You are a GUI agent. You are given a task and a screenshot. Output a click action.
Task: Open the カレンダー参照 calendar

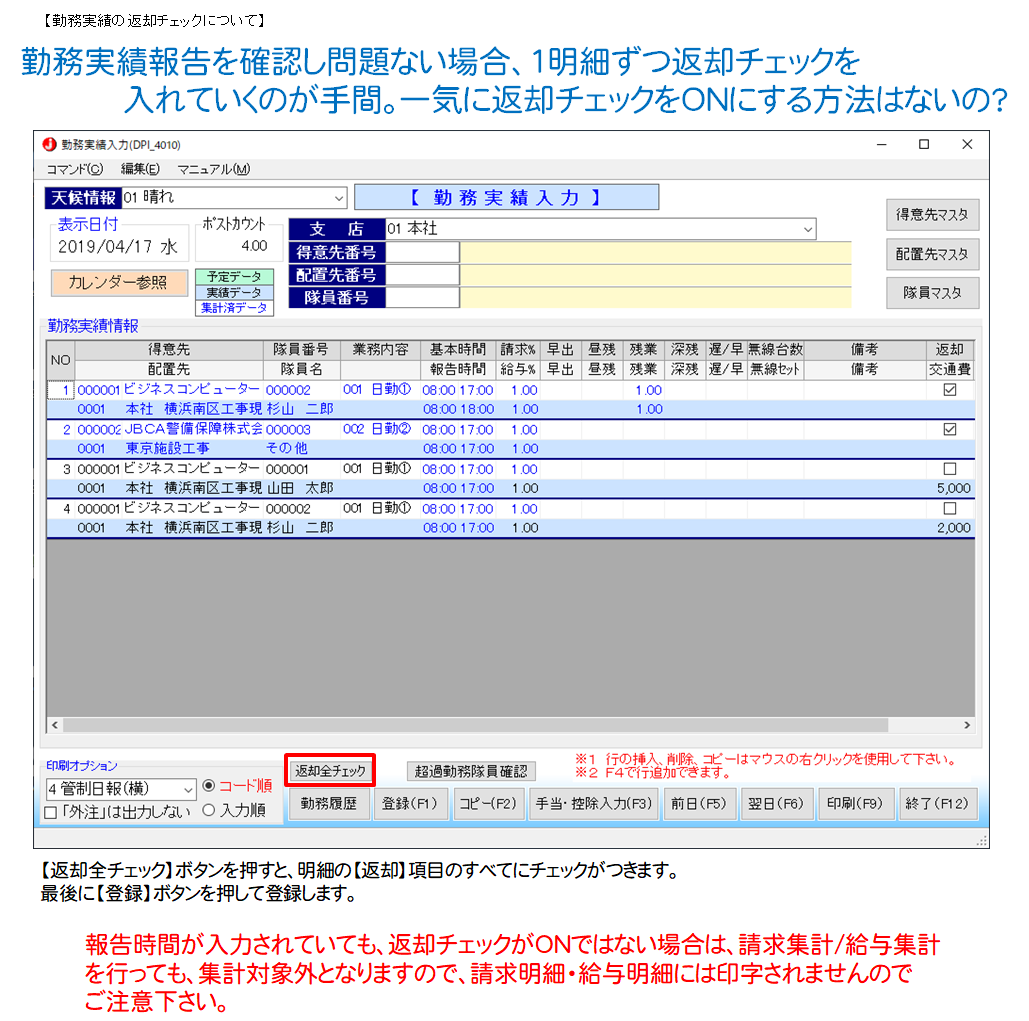[x=119, y=283]
